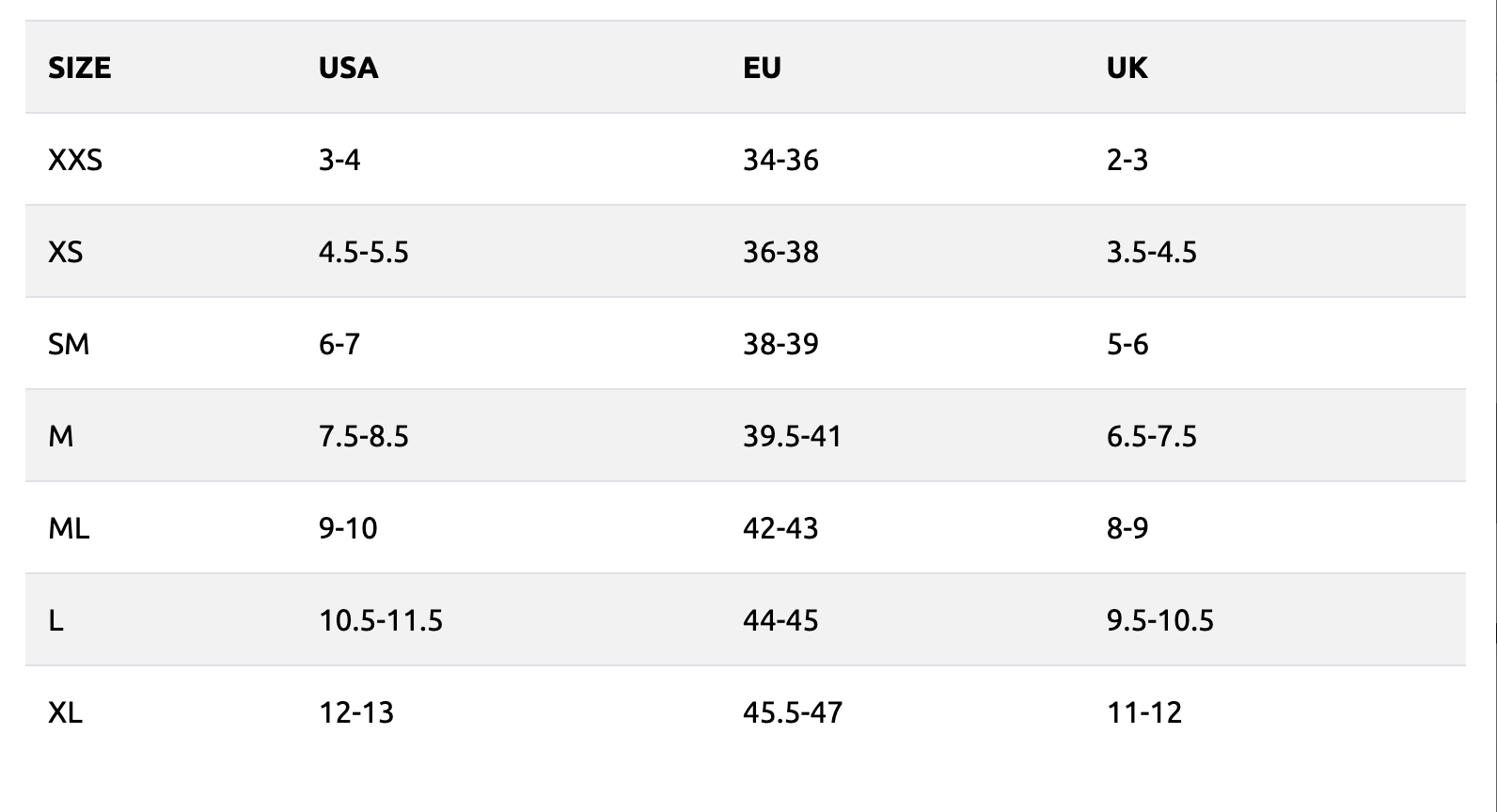Select the L size row label
Viewport: 1497px width, 812px height.
(55, 620)
